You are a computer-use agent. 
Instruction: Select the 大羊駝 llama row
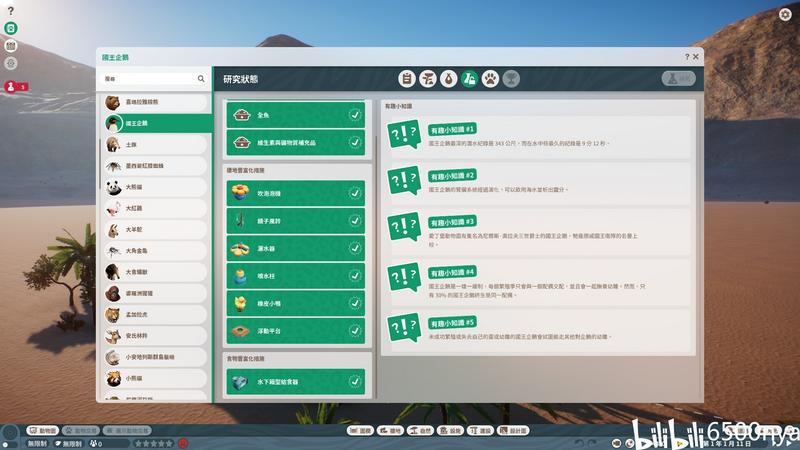tap(156, 230)
